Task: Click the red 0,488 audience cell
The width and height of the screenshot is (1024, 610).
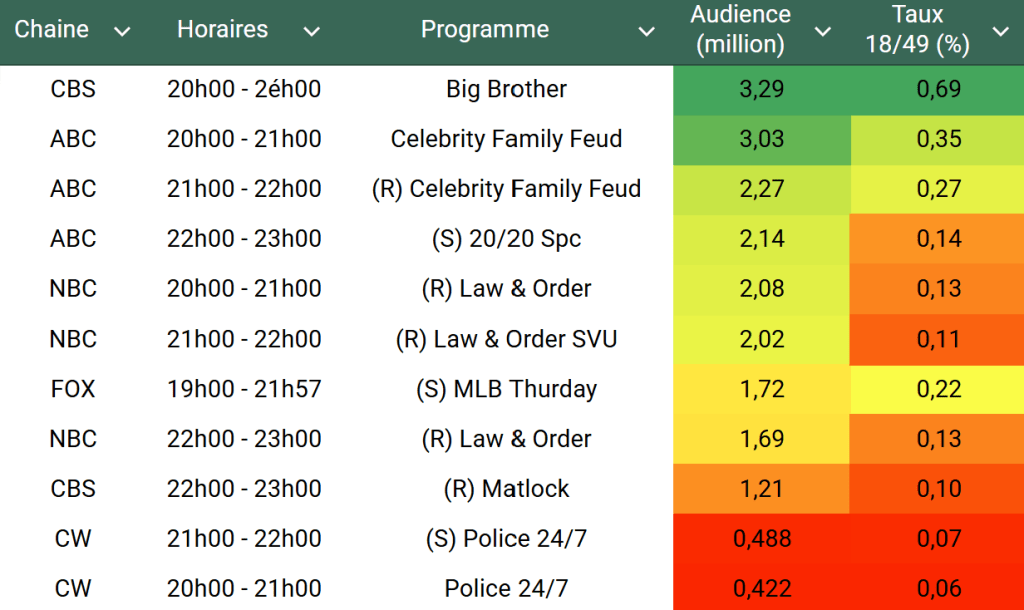Action: point(761,539)
